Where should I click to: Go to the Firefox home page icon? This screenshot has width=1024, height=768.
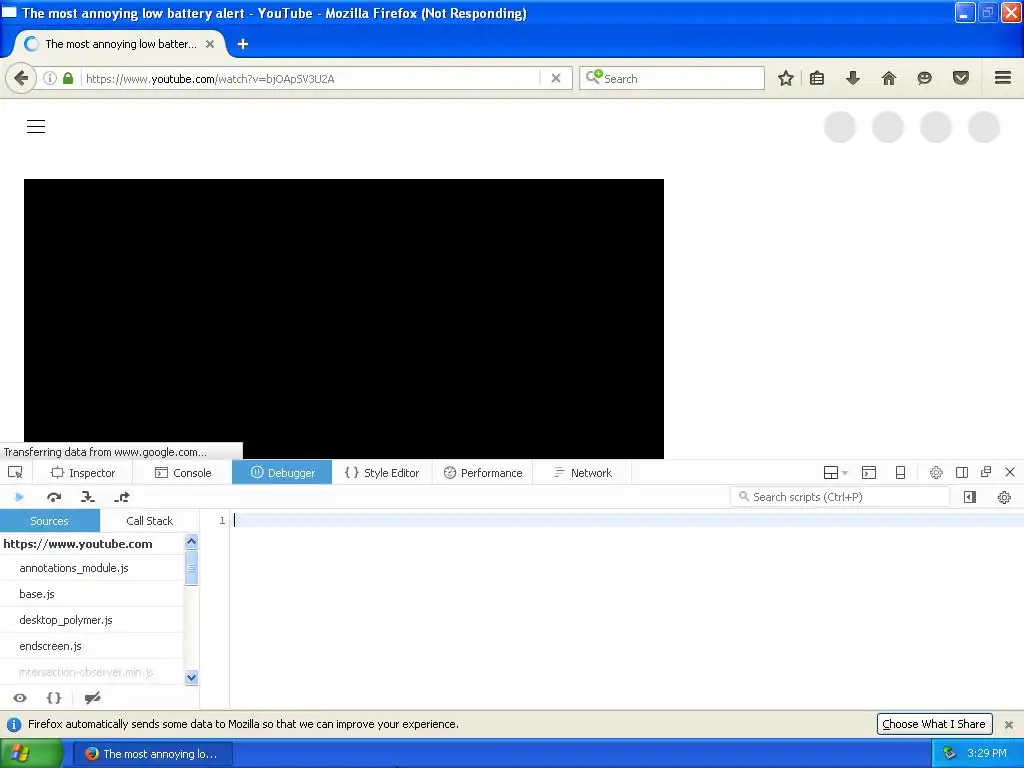(x=889, y=78)
